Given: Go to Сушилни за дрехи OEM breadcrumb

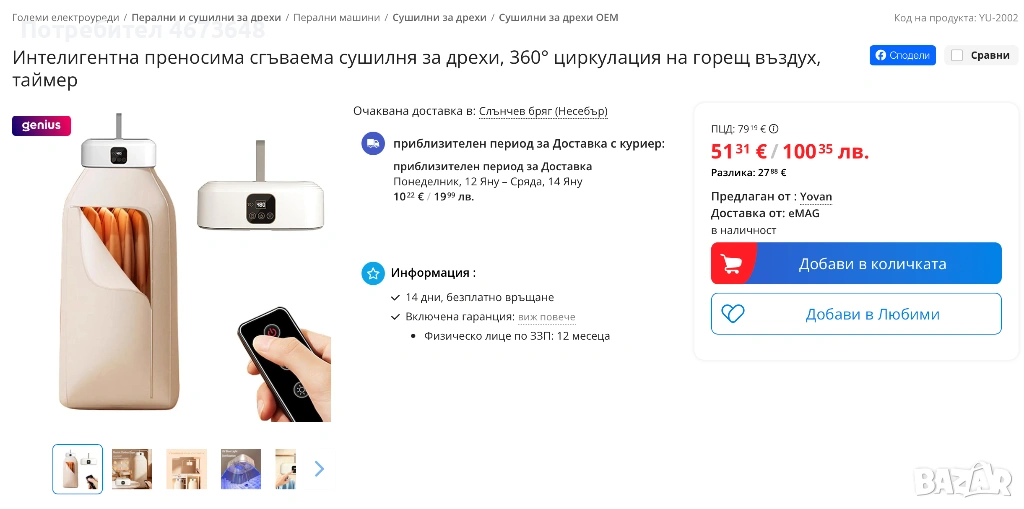Looking at the screenshot, I should [558, 18].
